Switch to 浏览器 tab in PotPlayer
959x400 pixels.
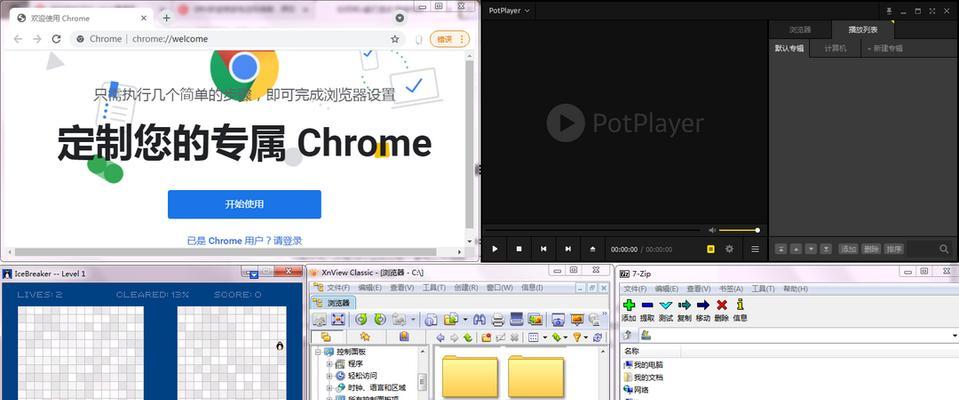pos(800,29)
